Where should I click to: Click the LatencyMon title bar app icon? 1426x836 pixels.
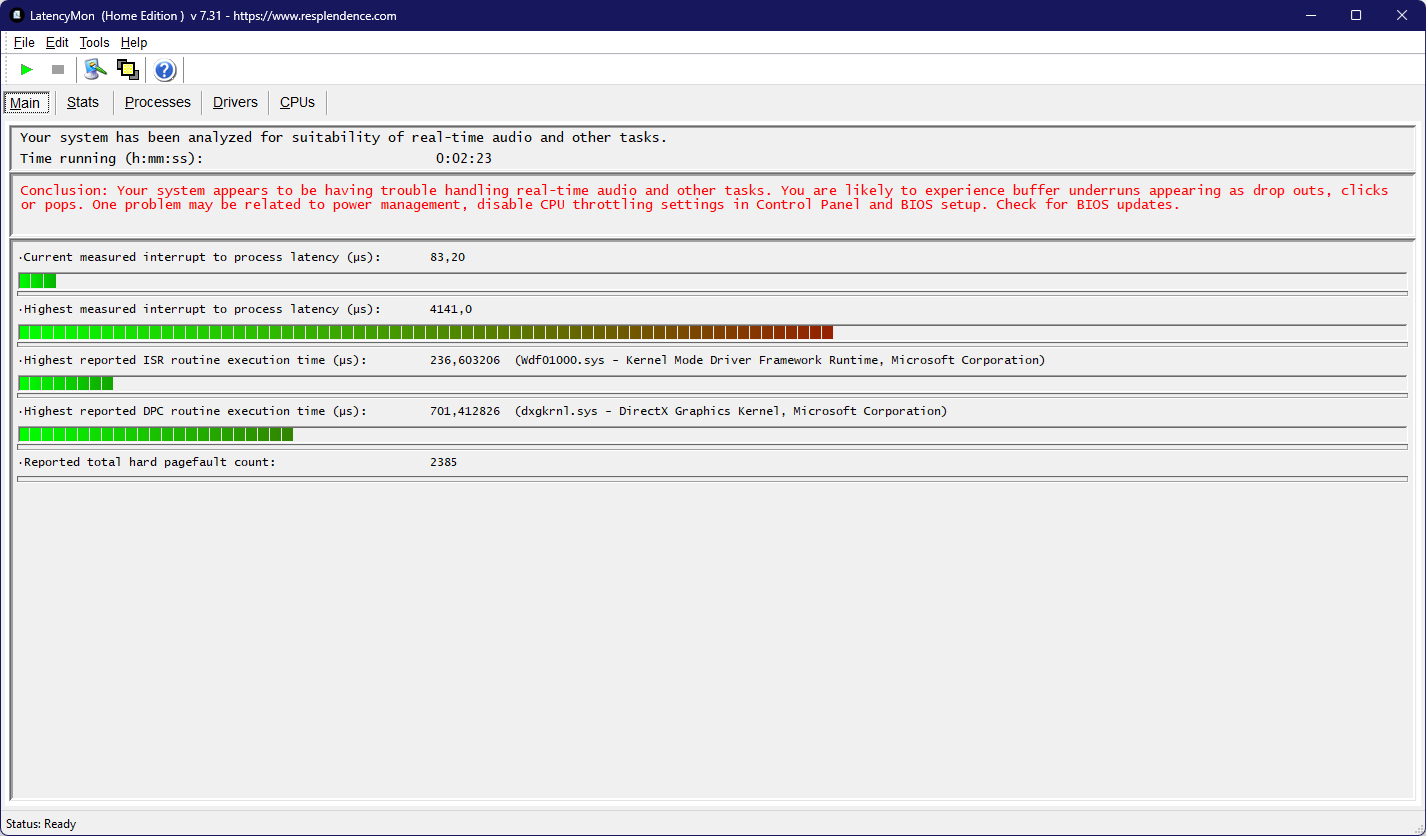point(16,15)
